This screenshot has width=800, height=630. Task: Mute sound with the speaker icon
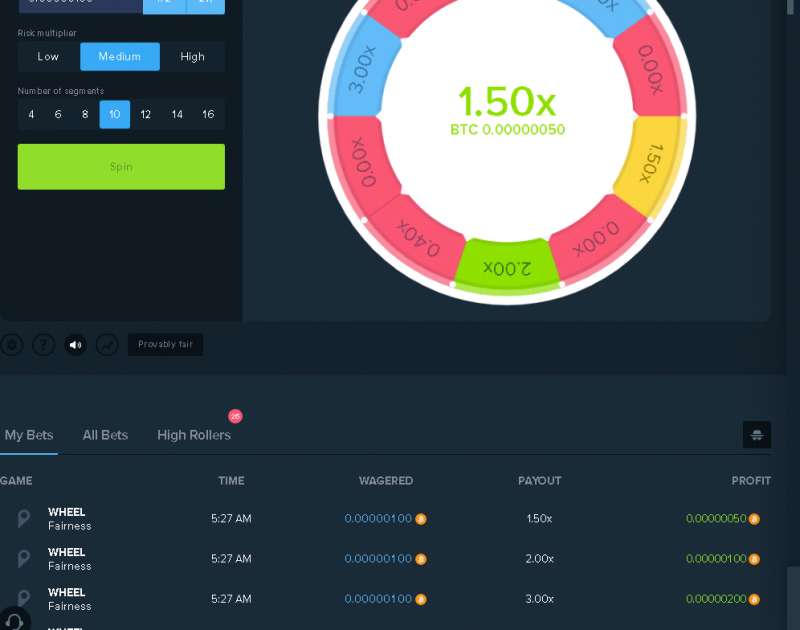[x=76, y=345]
